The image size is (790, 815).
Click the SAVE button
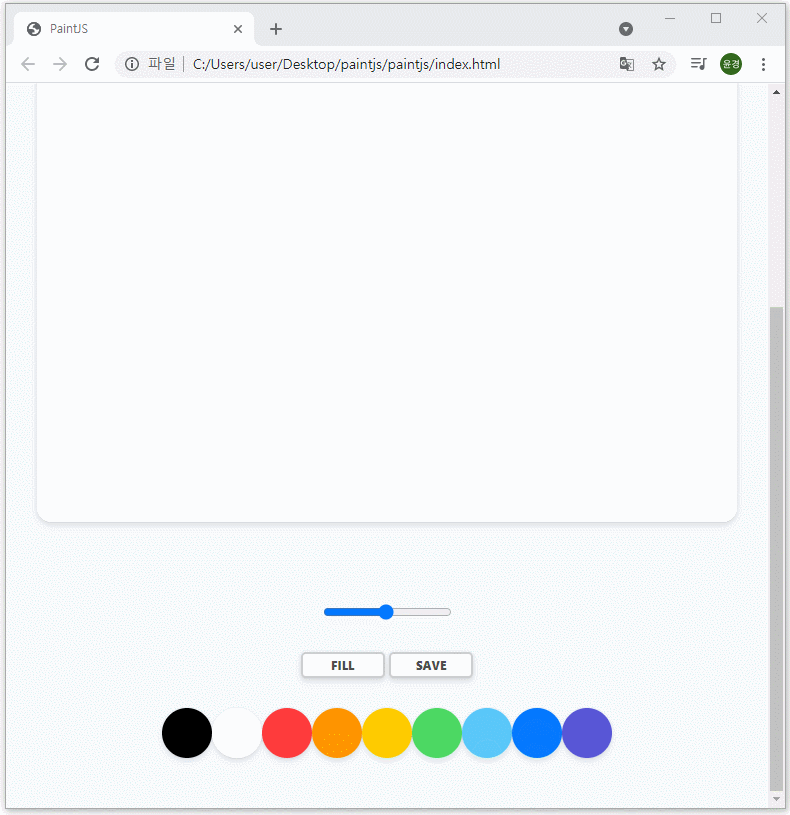[x=431, y=665]
